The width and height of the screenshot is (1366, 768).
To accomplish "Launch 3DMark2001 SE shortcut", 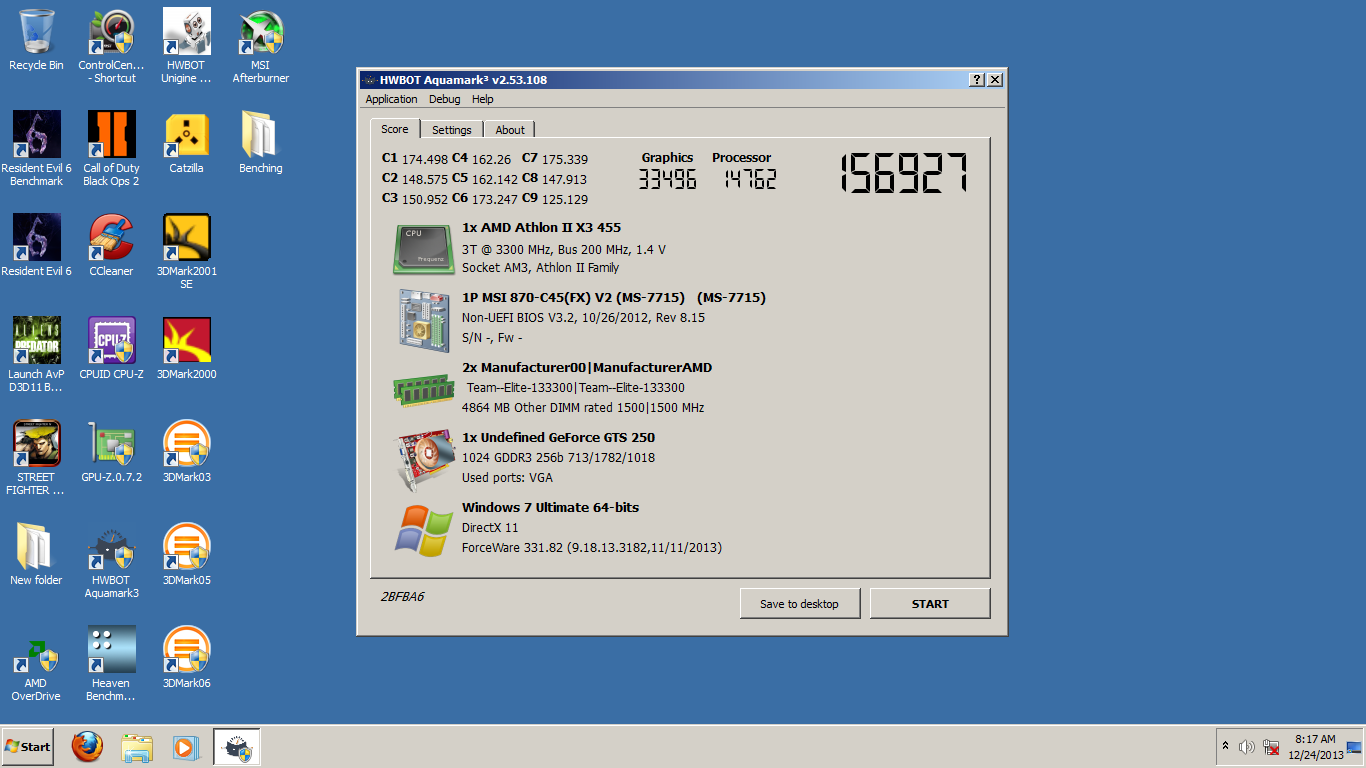I will [x=186, y=251].
